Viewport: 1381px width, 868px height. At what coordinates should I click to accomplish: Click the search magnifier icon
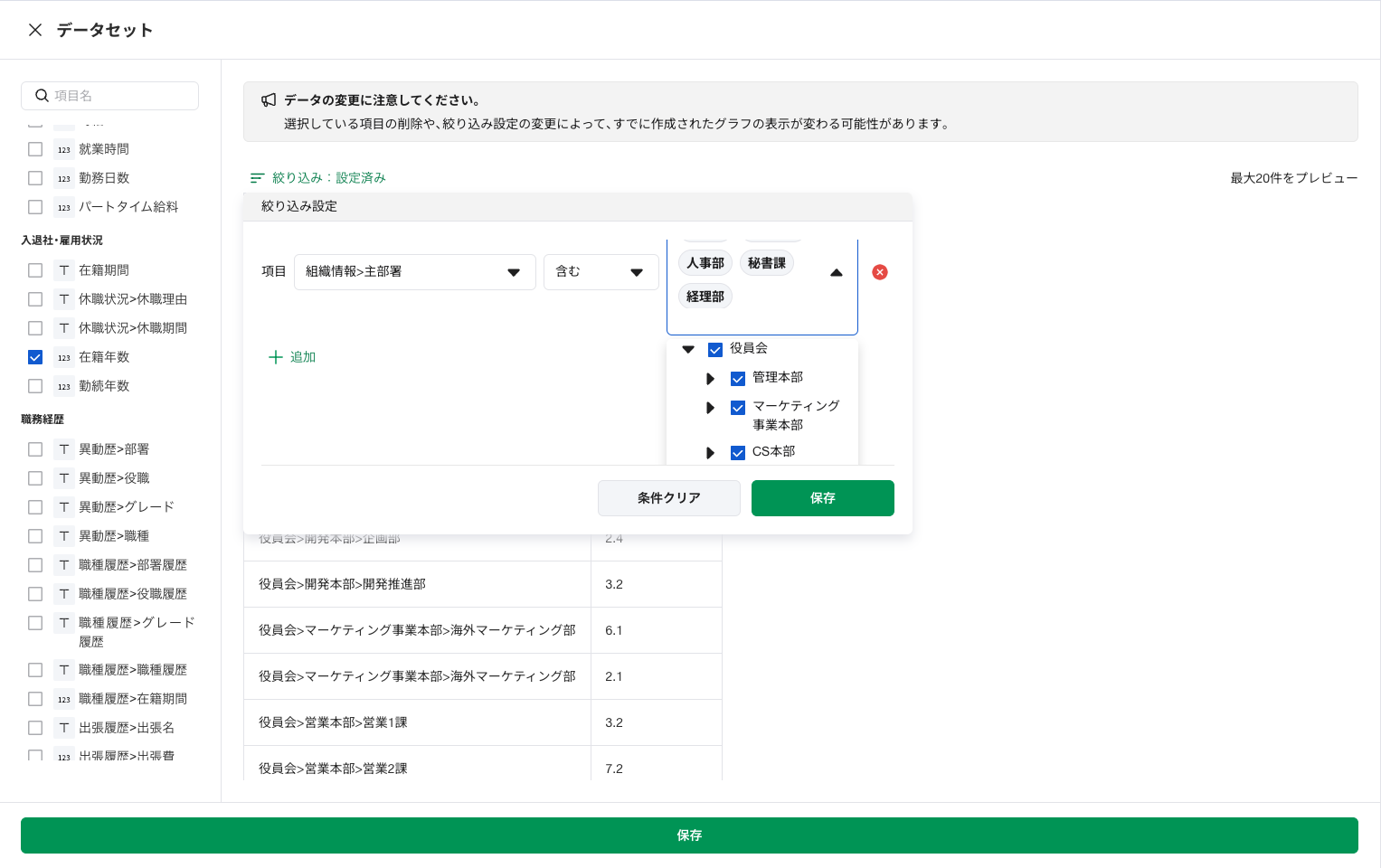coord(42,96)
